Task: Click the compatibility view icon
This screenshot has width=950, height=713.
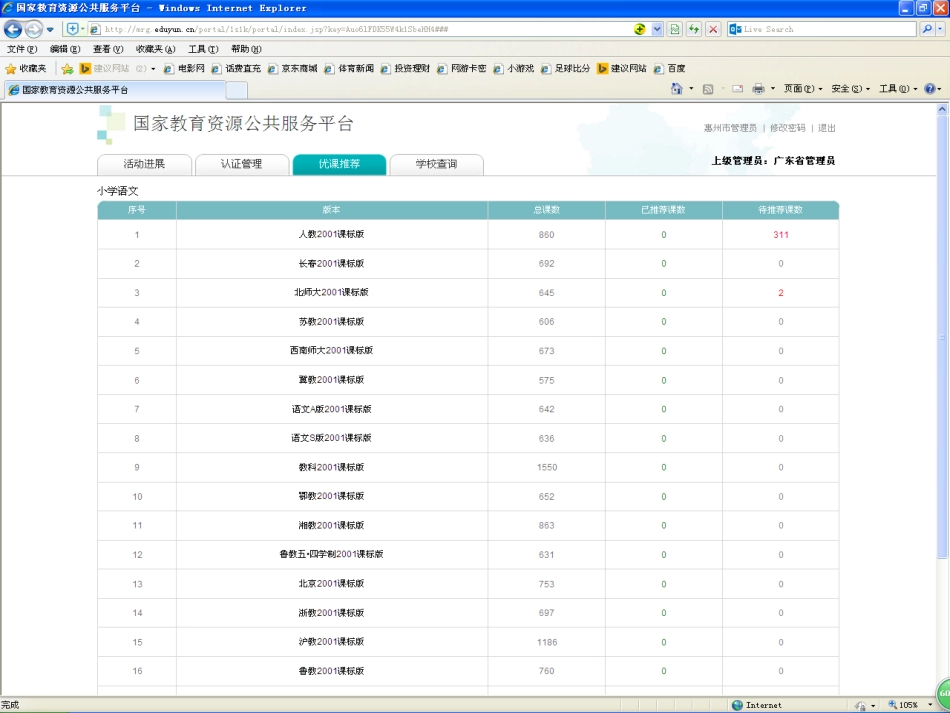Action: point(675,29)
